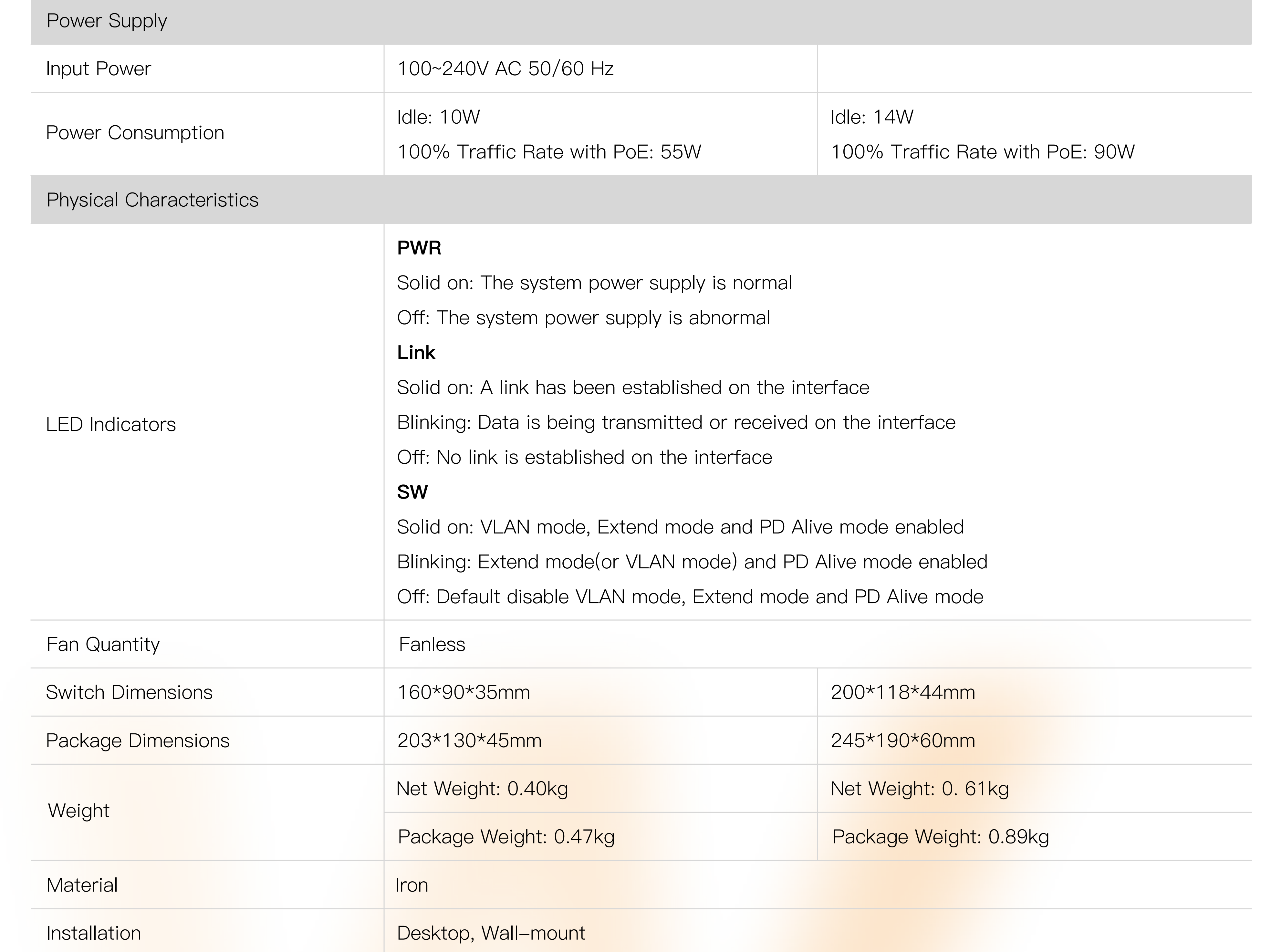Click the 245*190*60mm package dimensions
The image size is (1282, 952).
[x=903, y=740]
